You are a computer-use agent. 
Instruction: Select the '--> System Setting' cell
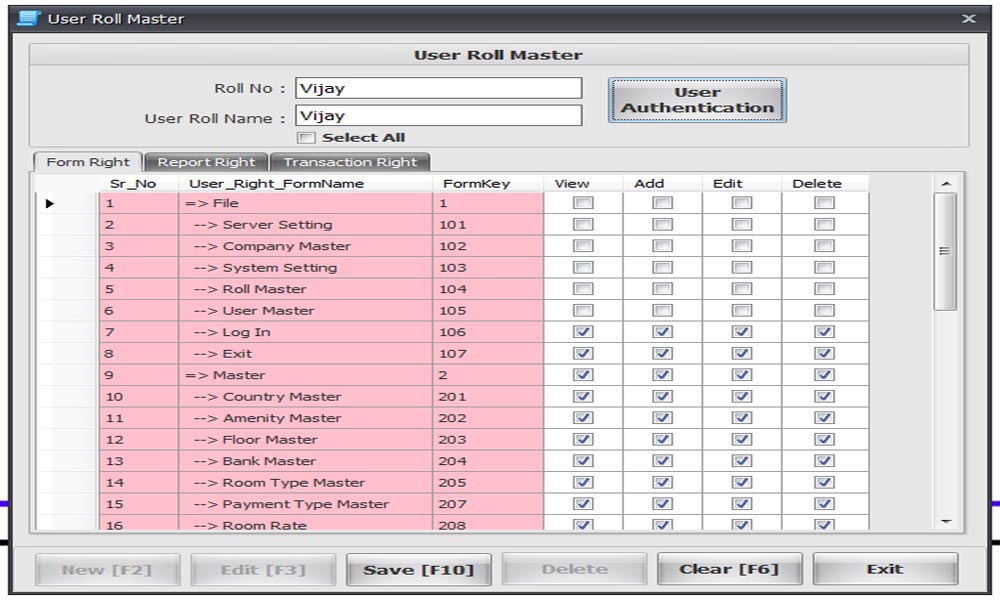coord(305,268)
